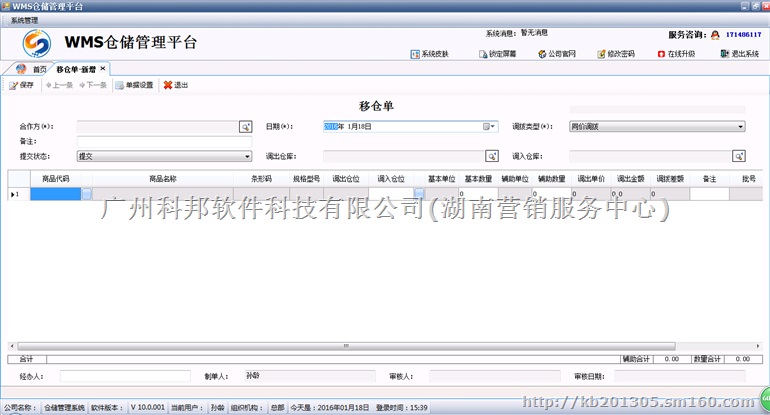Click the 调出仓库 input field
The height and width of the screenshot is (415, 770).
(404, 156)
